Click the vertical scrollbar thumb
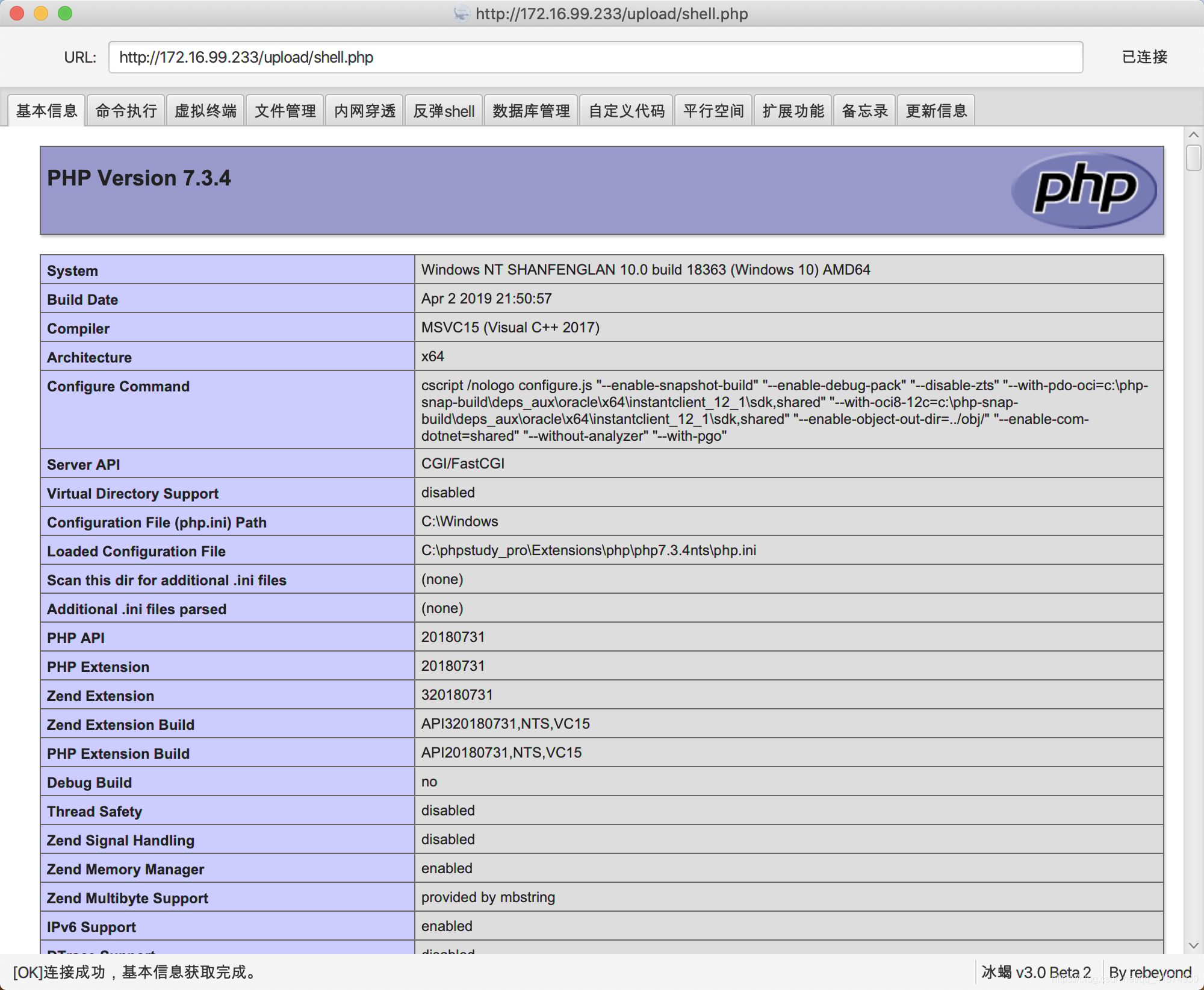 point(1193,158)
